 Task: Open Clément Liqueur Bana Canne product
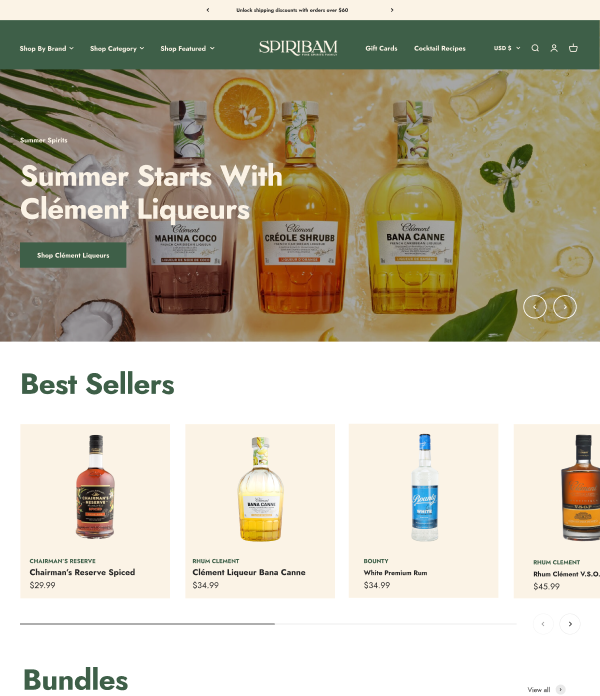click(x=249, y=572)
